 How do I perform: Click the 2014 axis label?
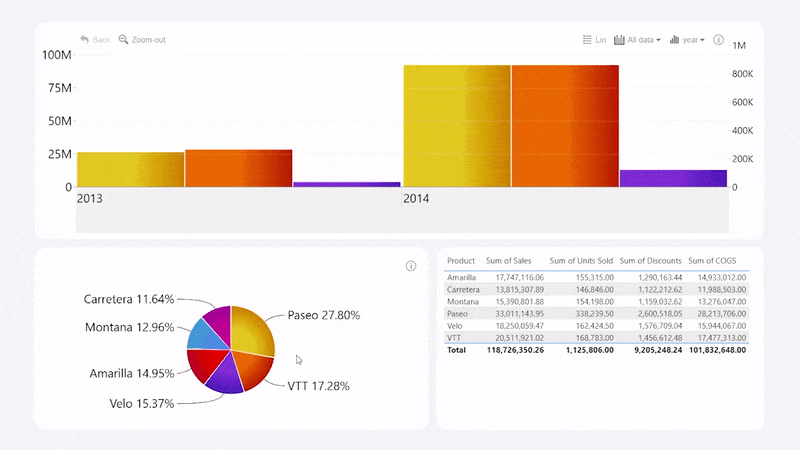pos(417,199)
